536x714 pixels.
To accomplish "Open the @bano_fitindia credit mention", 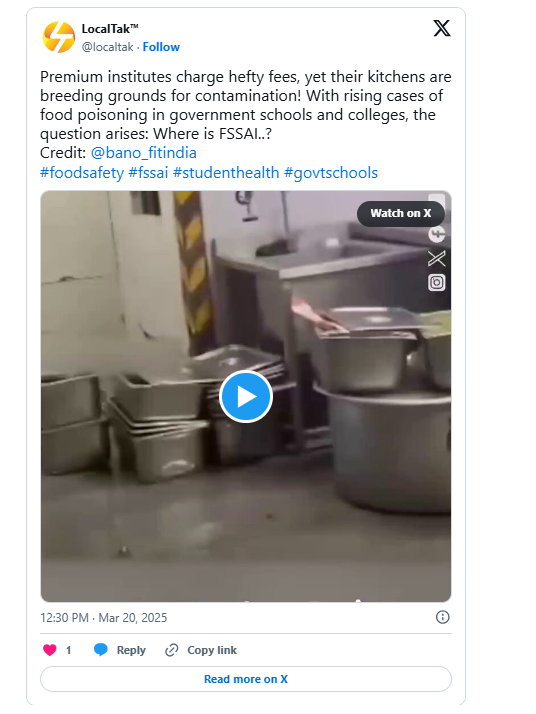I will pos(143,153).
